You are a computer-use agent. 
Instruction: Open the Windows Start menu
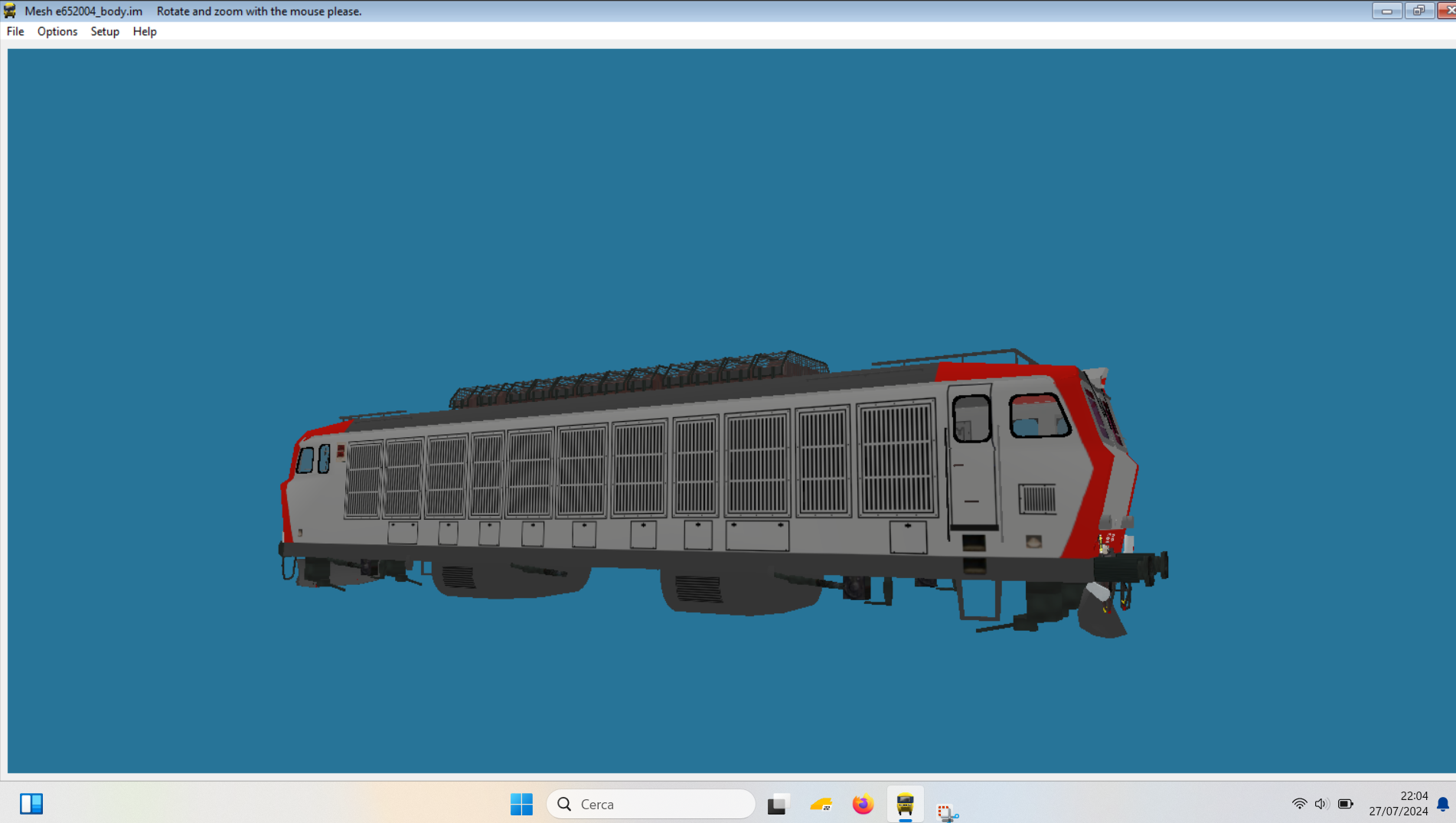click(521, 804)
